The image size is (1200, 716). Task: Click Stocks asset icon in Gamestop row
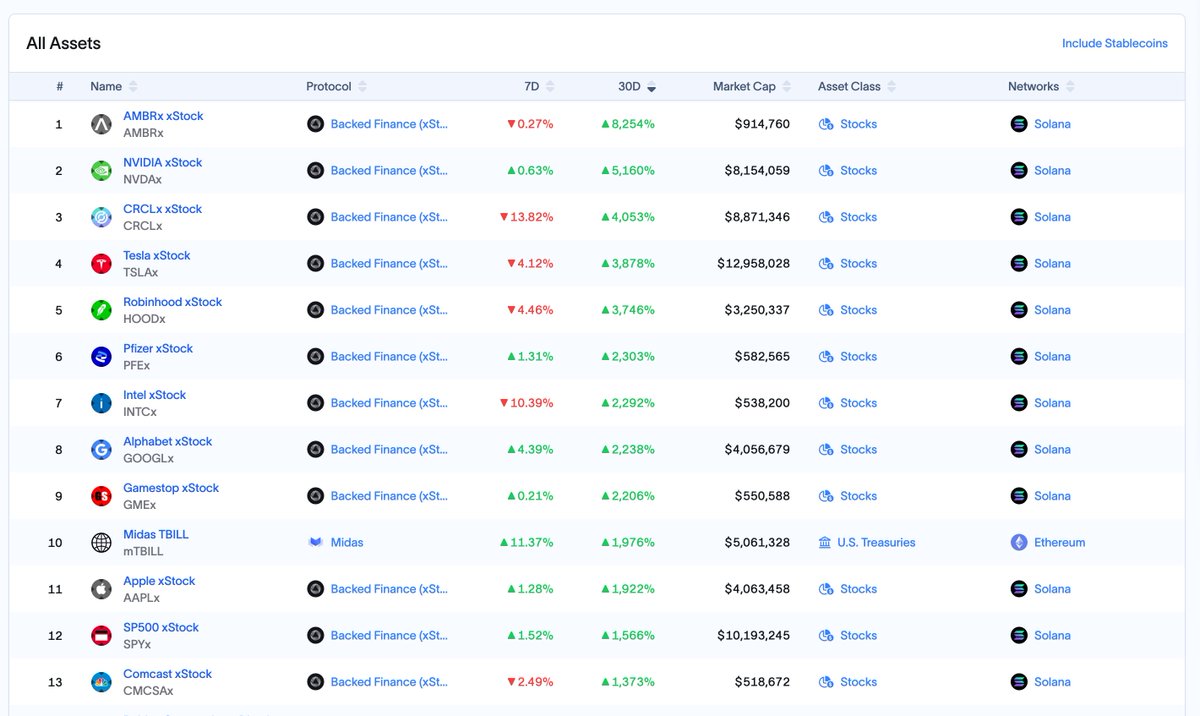[x=826, y=496]
